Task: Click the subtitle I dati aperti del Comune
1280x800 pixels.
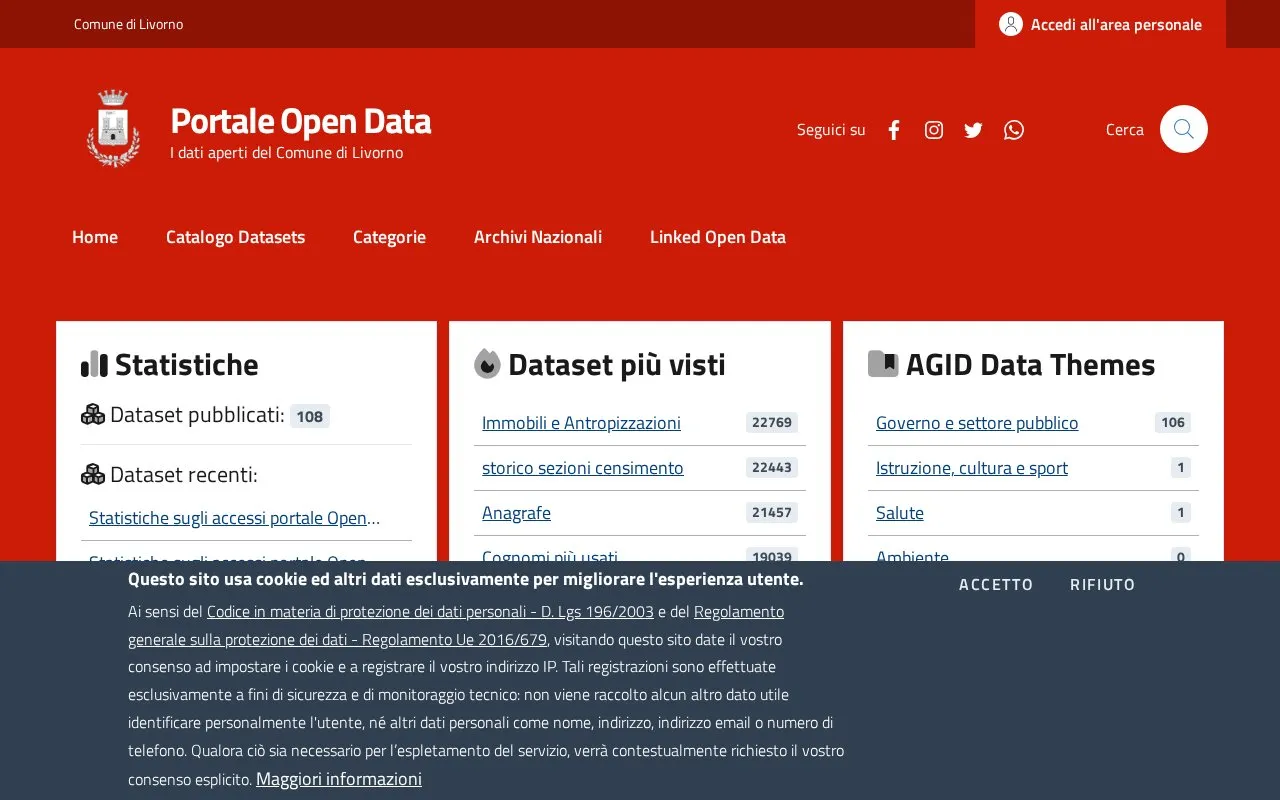Action: pyautogui.click(x=287, y=153)
